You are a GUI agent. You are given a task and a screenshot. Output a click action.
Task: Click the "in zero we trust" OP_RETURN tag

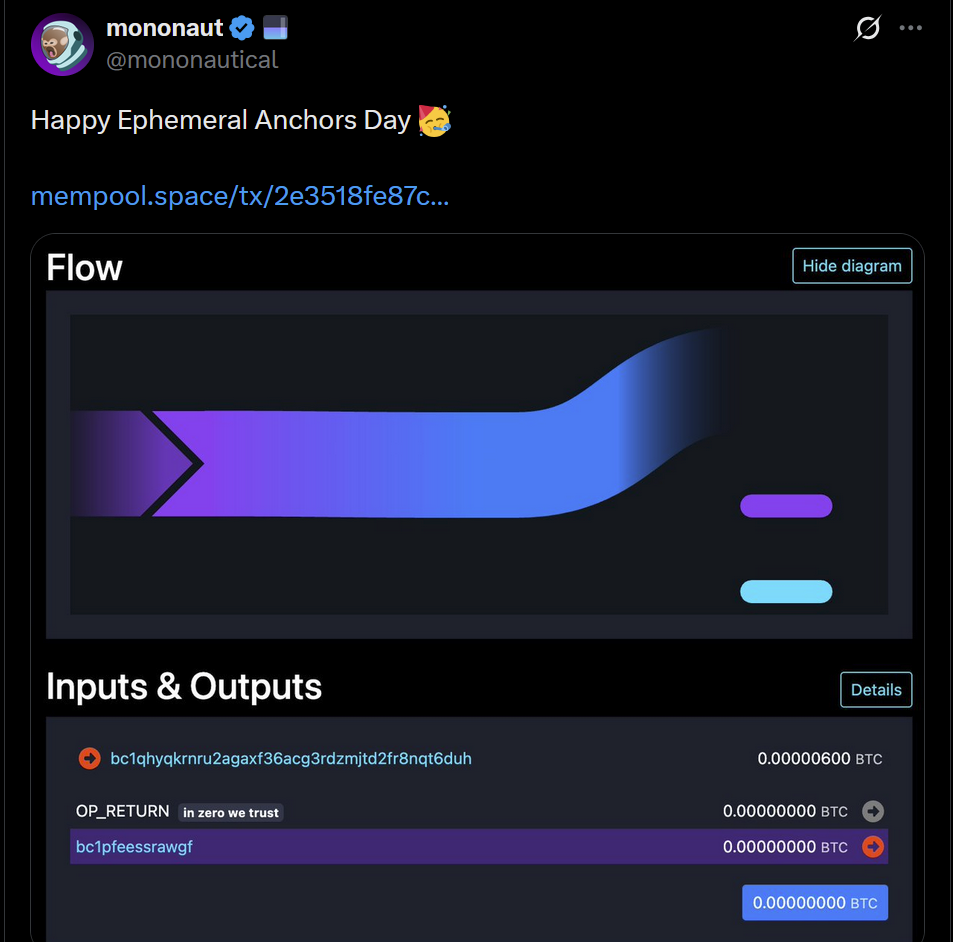(231, 813)
